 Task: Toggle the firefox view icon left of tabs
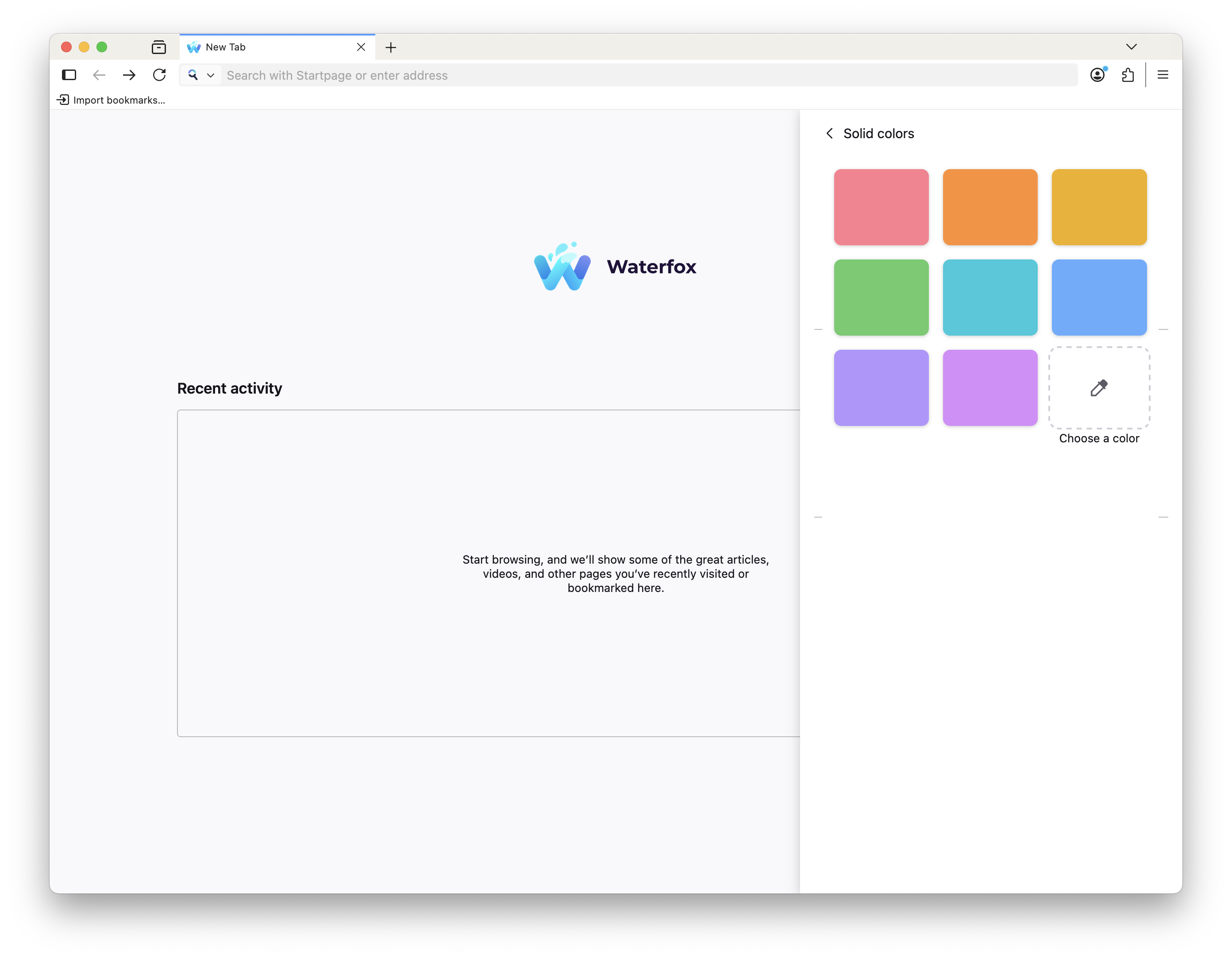tap(158, 47)
